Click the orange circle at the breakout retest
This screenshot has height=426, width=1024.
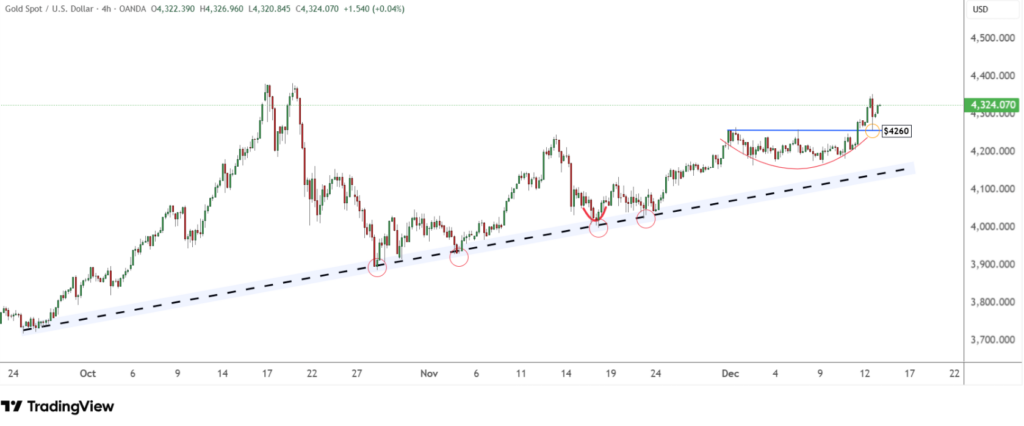click(872, 131)
